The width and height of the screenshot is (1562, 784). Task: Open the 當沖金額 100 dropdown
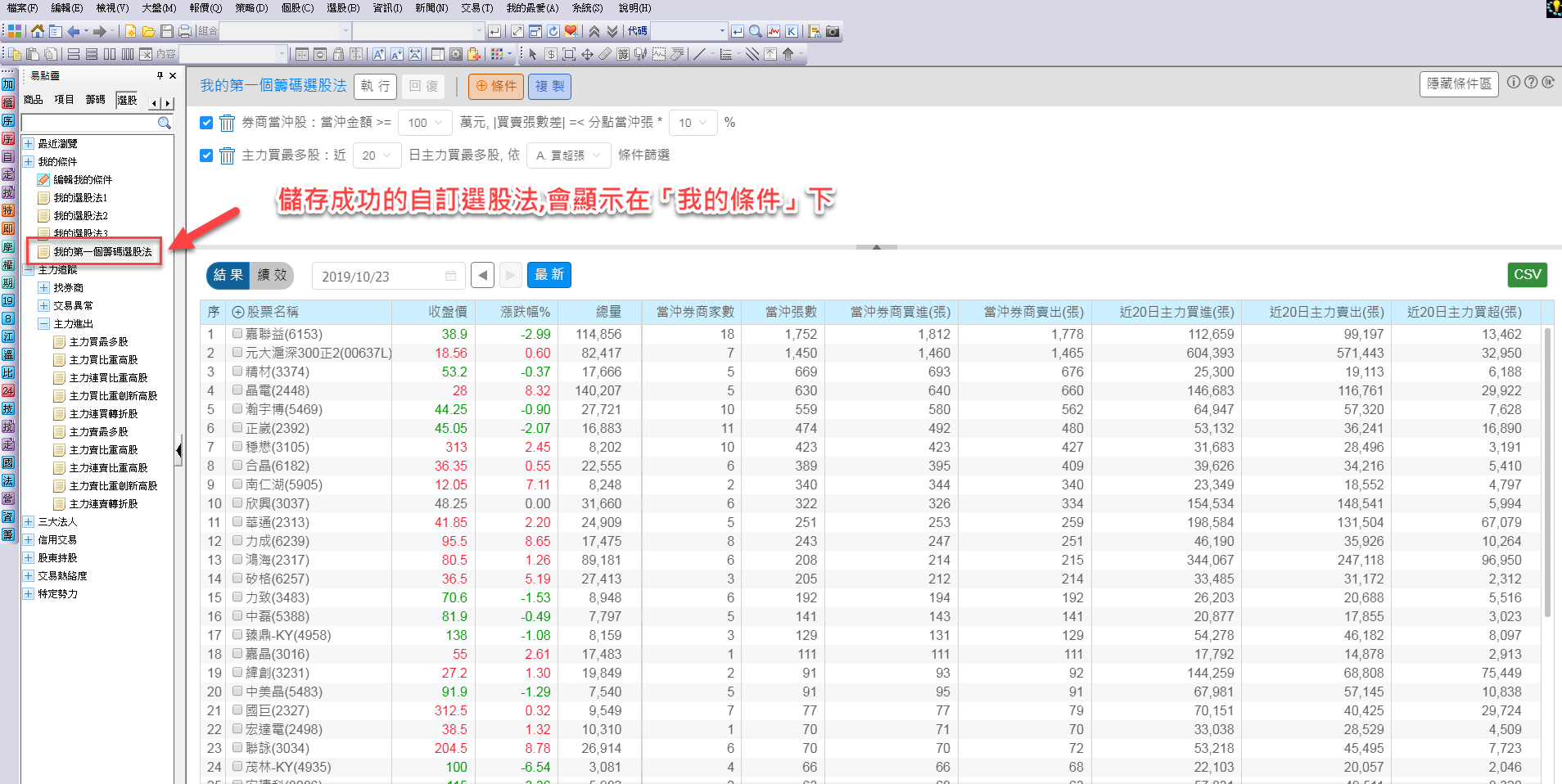click(425, 123)
